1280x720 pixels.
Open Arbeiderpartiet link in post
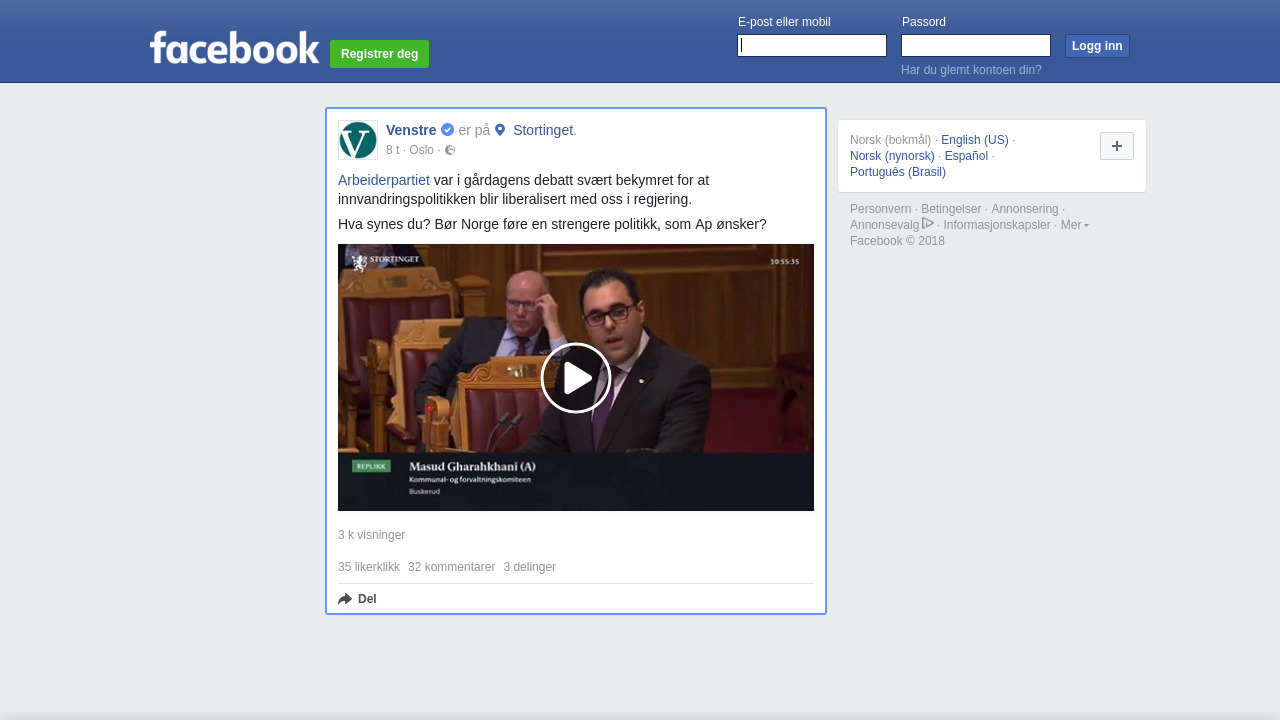coord(384,180)
